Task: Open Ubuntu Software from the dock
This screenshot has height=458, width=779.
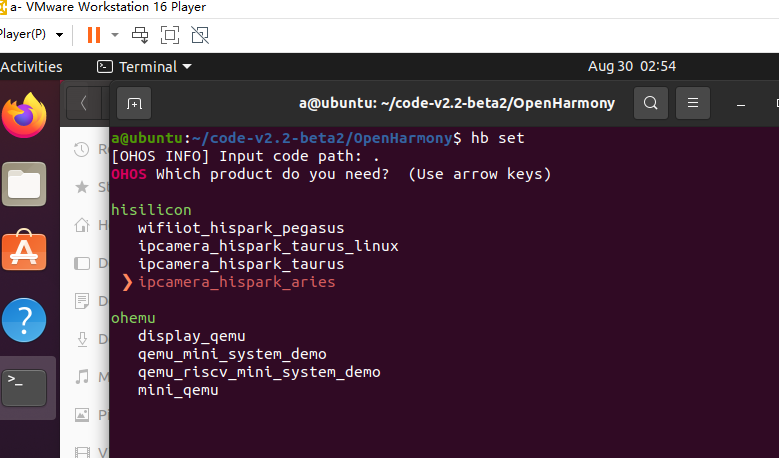Action: (24, 252)
